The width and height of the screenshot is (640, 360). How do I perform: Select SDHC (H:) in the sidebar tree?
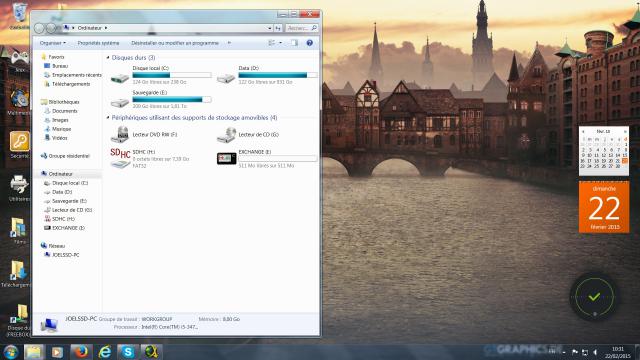point(63,219)
